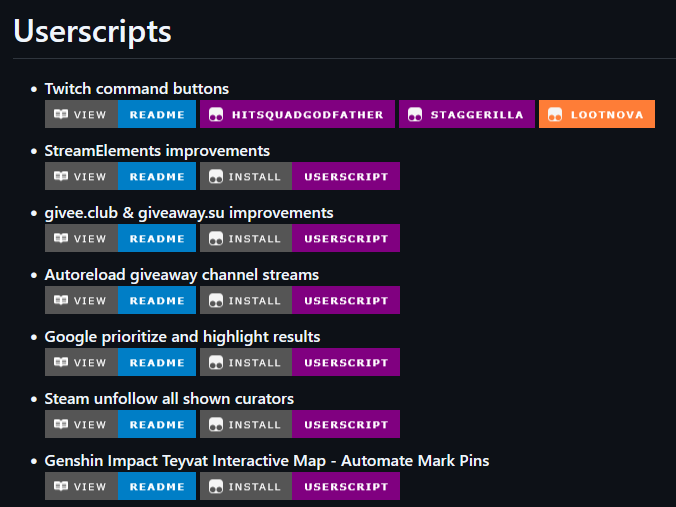Open View Readme badge under Twitch command buttons

(x=120, y=114)
